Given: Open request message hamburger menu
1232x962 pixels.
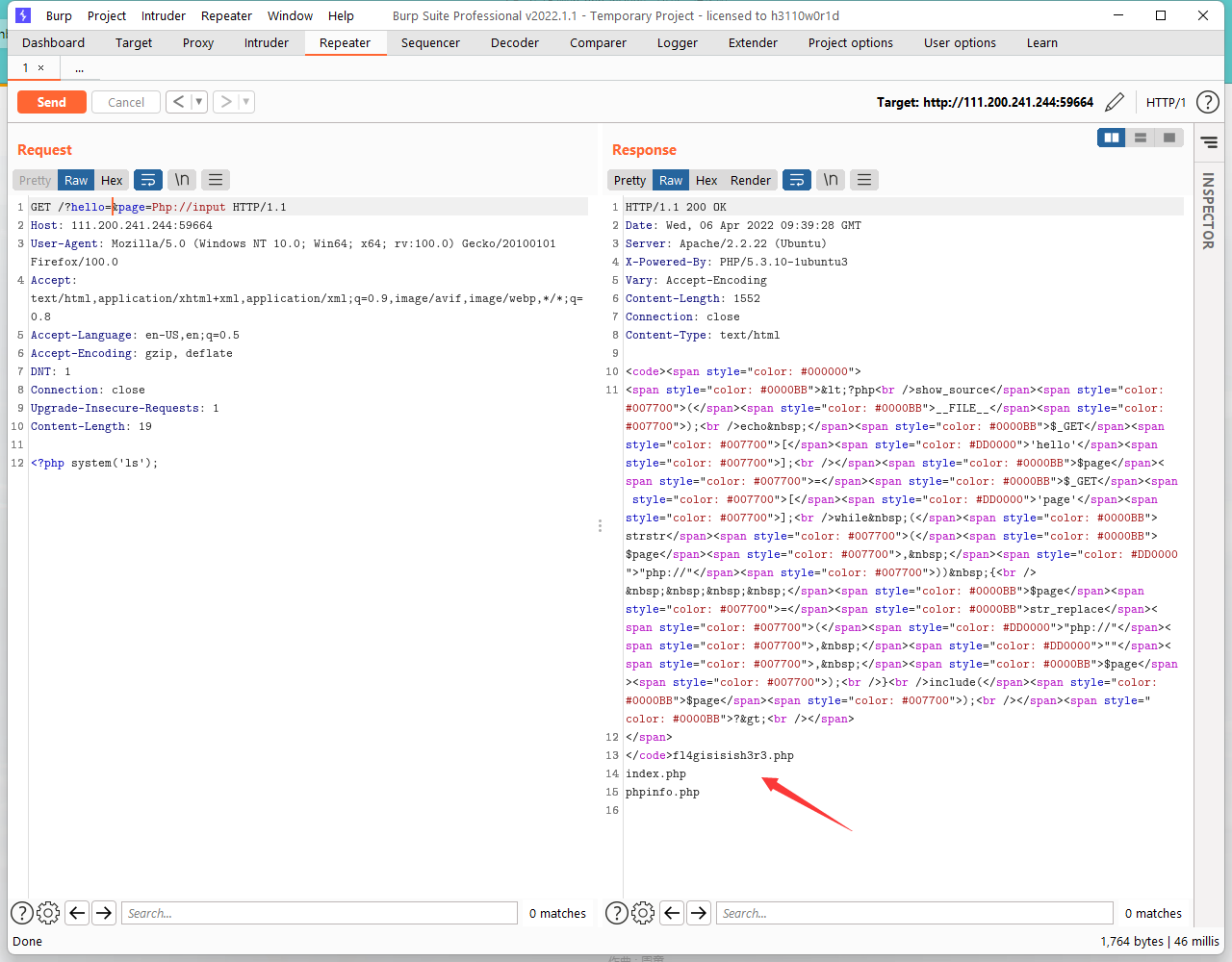Looking at the screenshot, I should (x=216, y=180).
